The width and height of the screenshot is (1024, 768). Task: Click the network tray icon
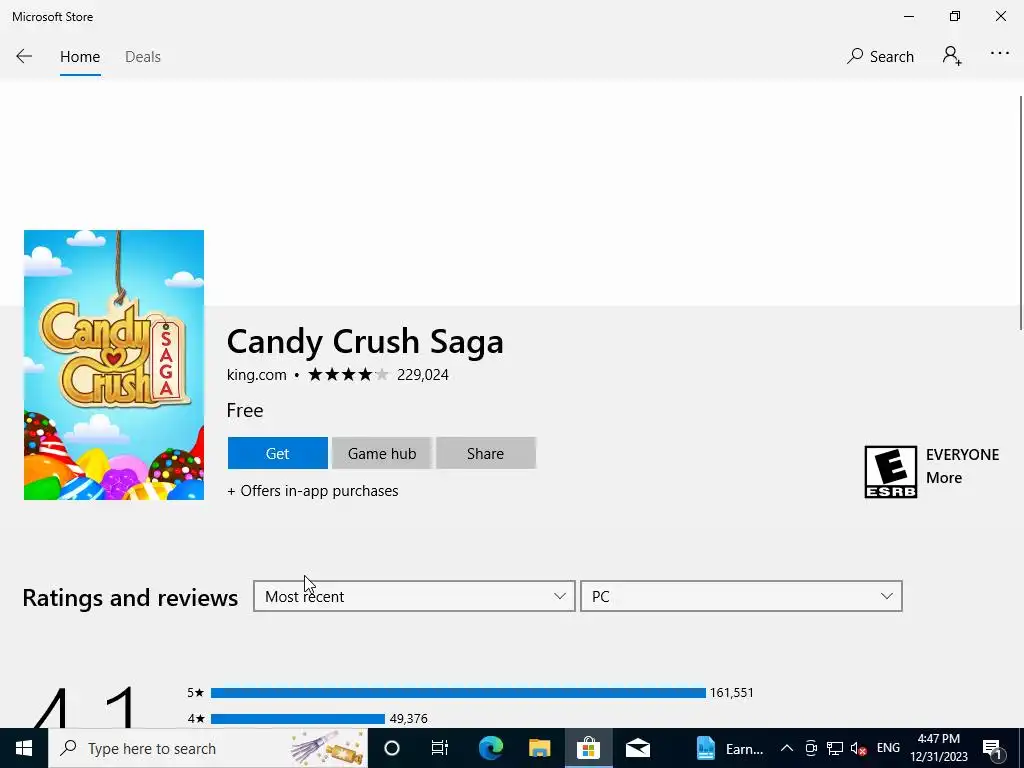pyautogui.click(x=835, y=748)
